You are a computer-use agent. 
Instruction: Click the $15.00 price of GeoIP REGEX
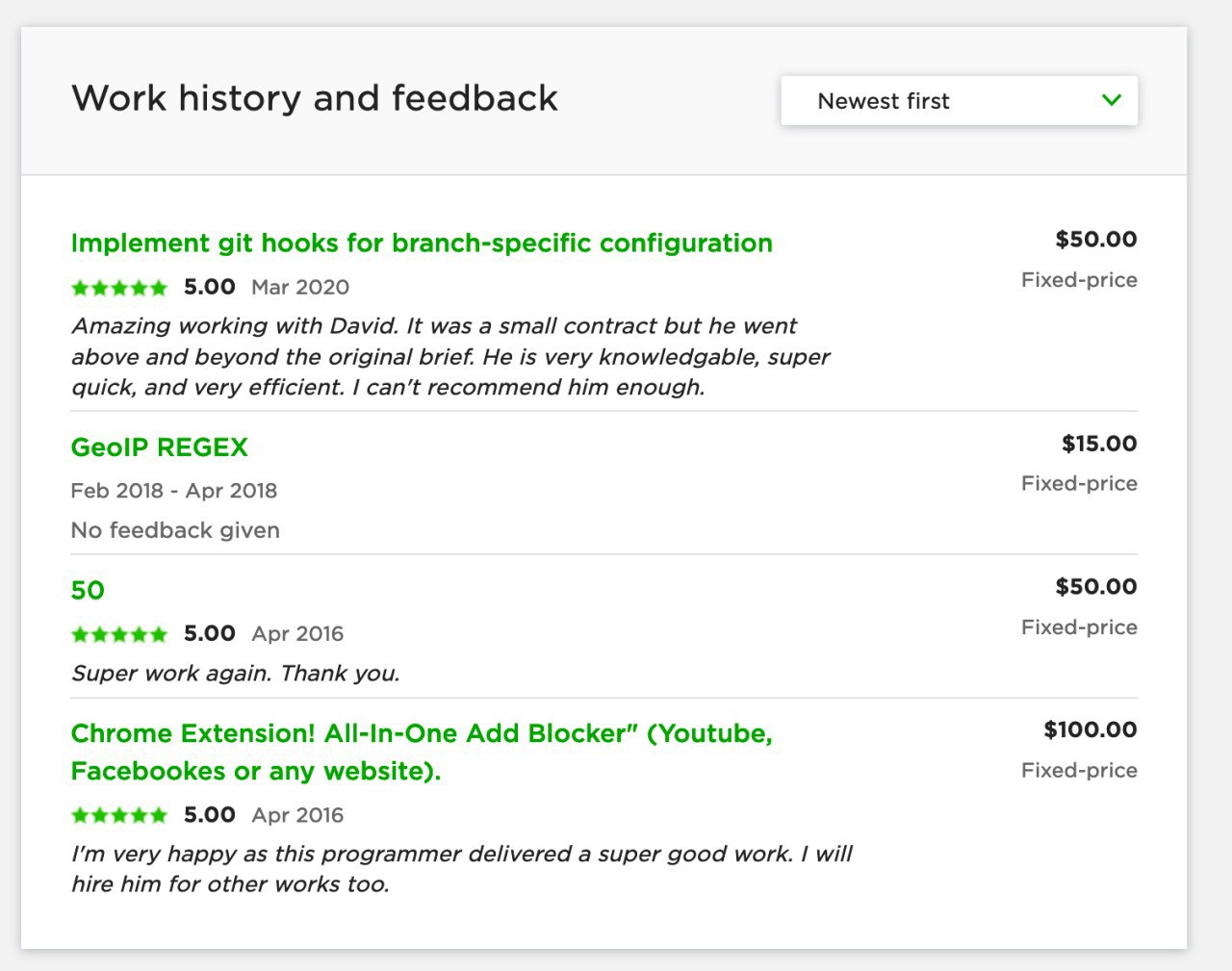(x=1099, y=444)
